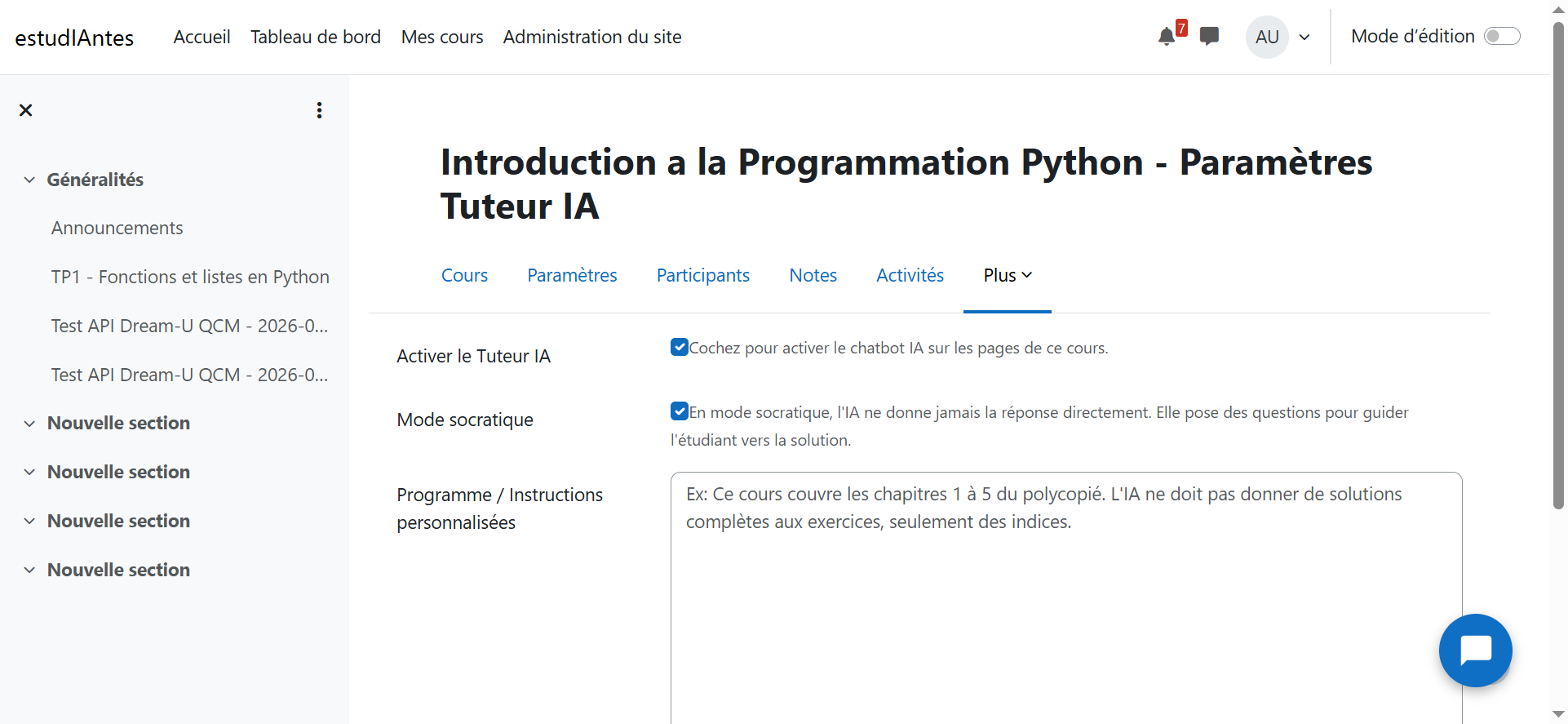Go to Accueil in top navigation
Screen dimensions: 1568x724
pyautogui.click(x=202, y=37)
